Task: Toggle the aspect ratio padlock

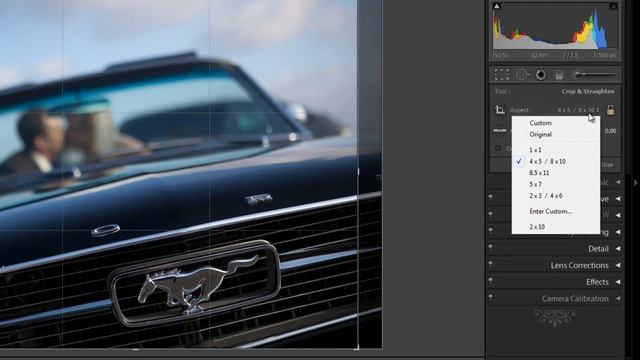Action: 611,110
